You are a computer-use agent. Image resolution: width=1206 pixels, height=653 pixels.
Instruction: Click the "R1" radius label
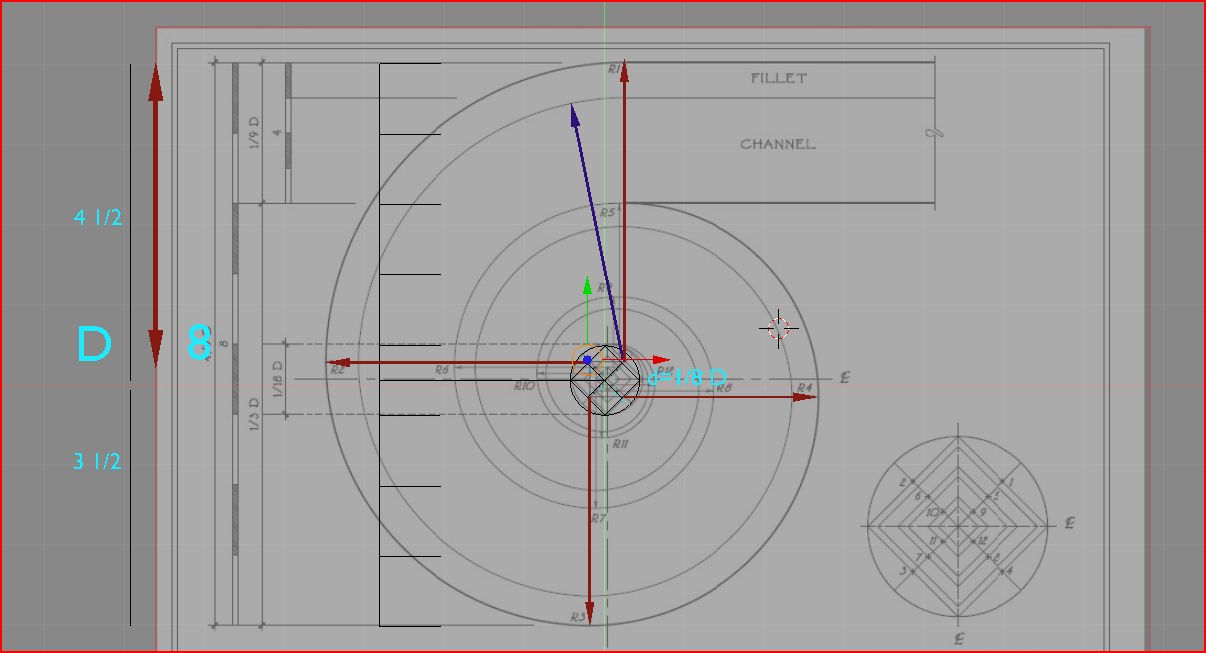pos(615,69)
